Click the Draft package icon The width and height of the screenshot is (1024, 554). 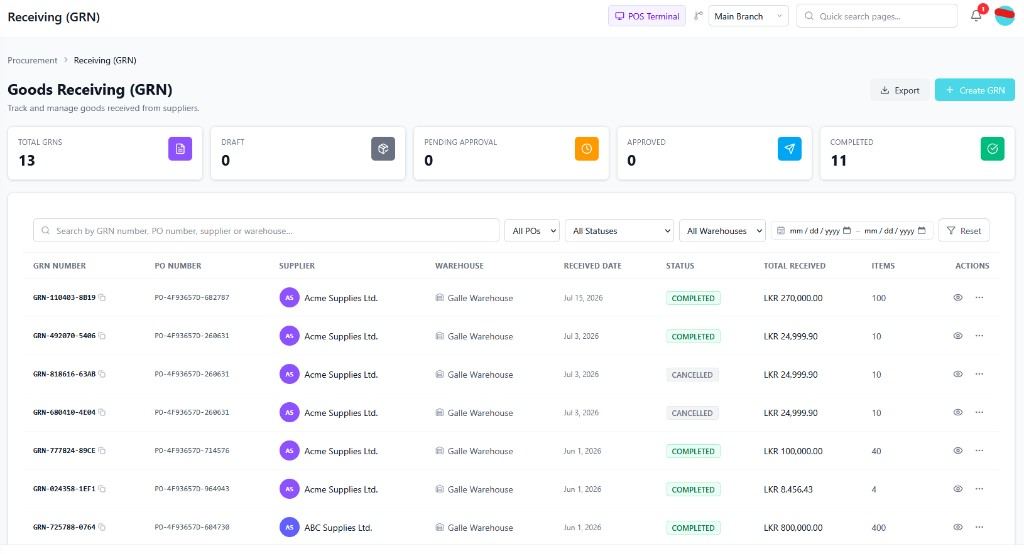[383, 149]
